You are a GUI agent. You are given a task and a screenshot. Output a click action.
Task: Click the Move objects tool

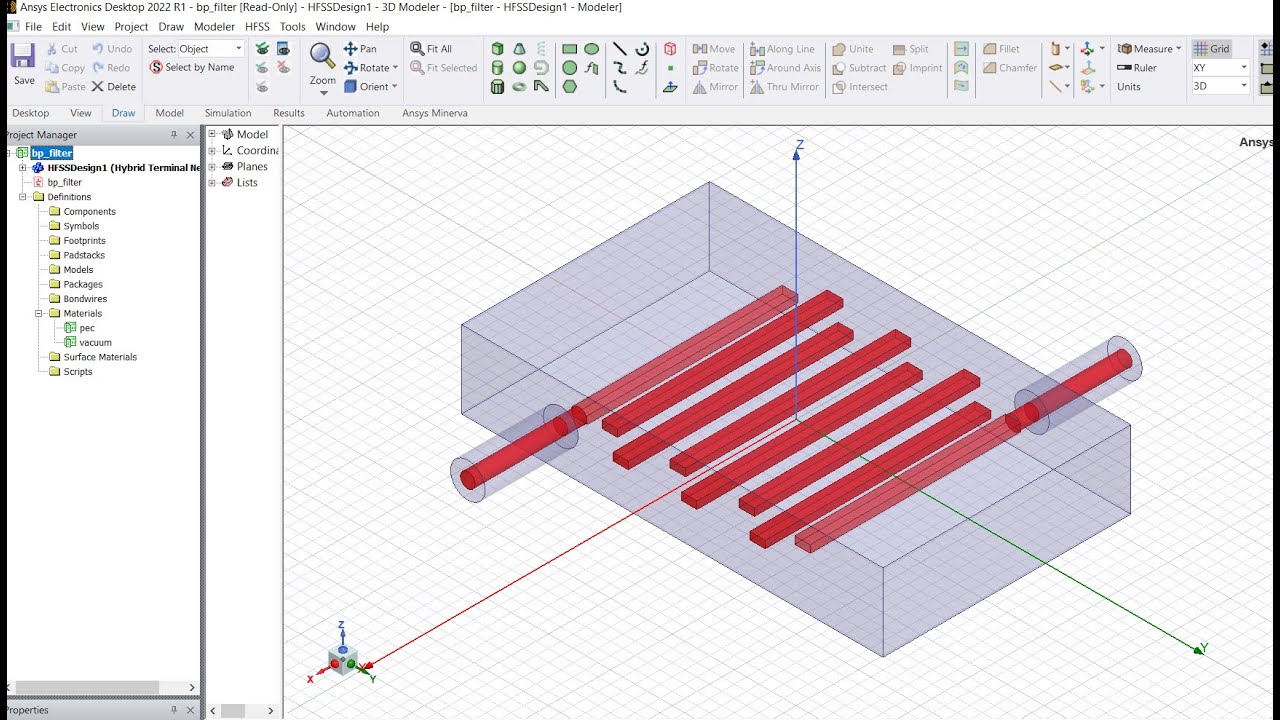[x=714, y=49]
